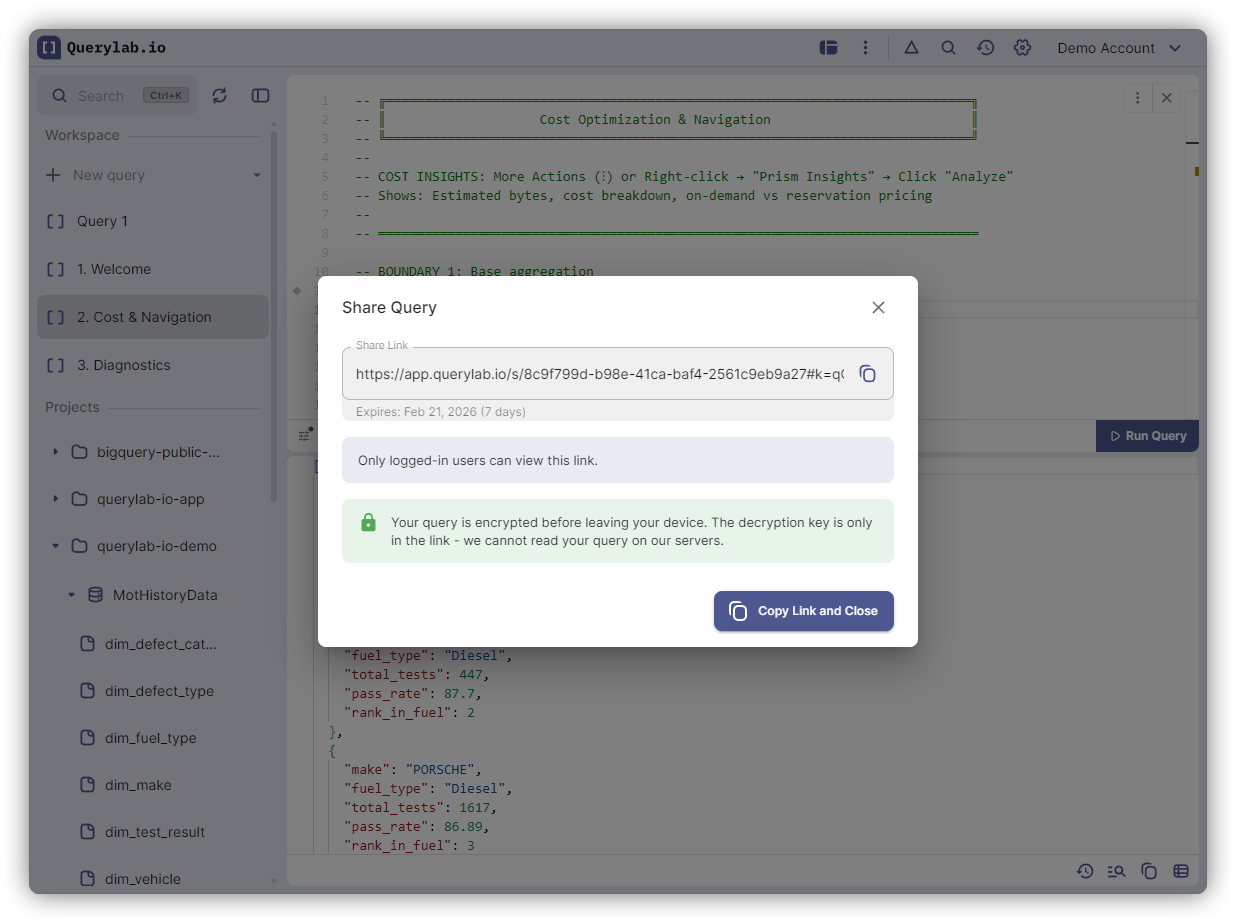Open settings gear icon in header
Screen dimensions: 1236x923
point(1022,48)
